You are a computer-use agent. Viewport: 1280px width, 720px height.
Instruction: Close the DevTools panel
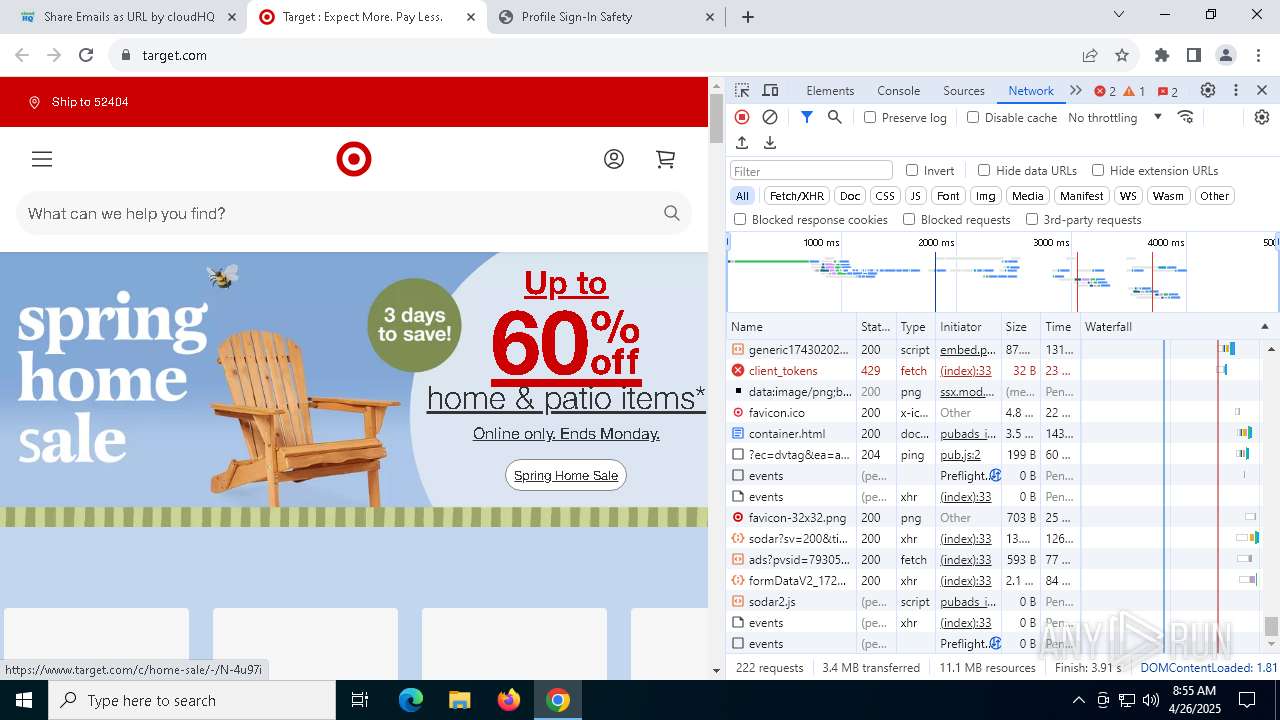point(1262,90)
